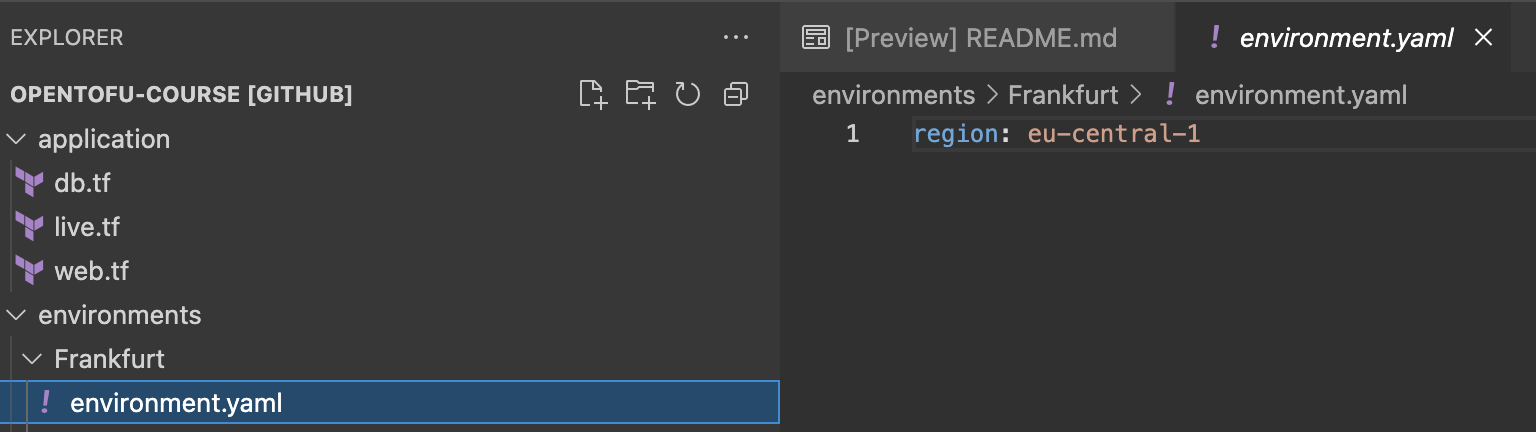
Task: Collapse all folders in Explorer
Action: (x=736, y=95)
